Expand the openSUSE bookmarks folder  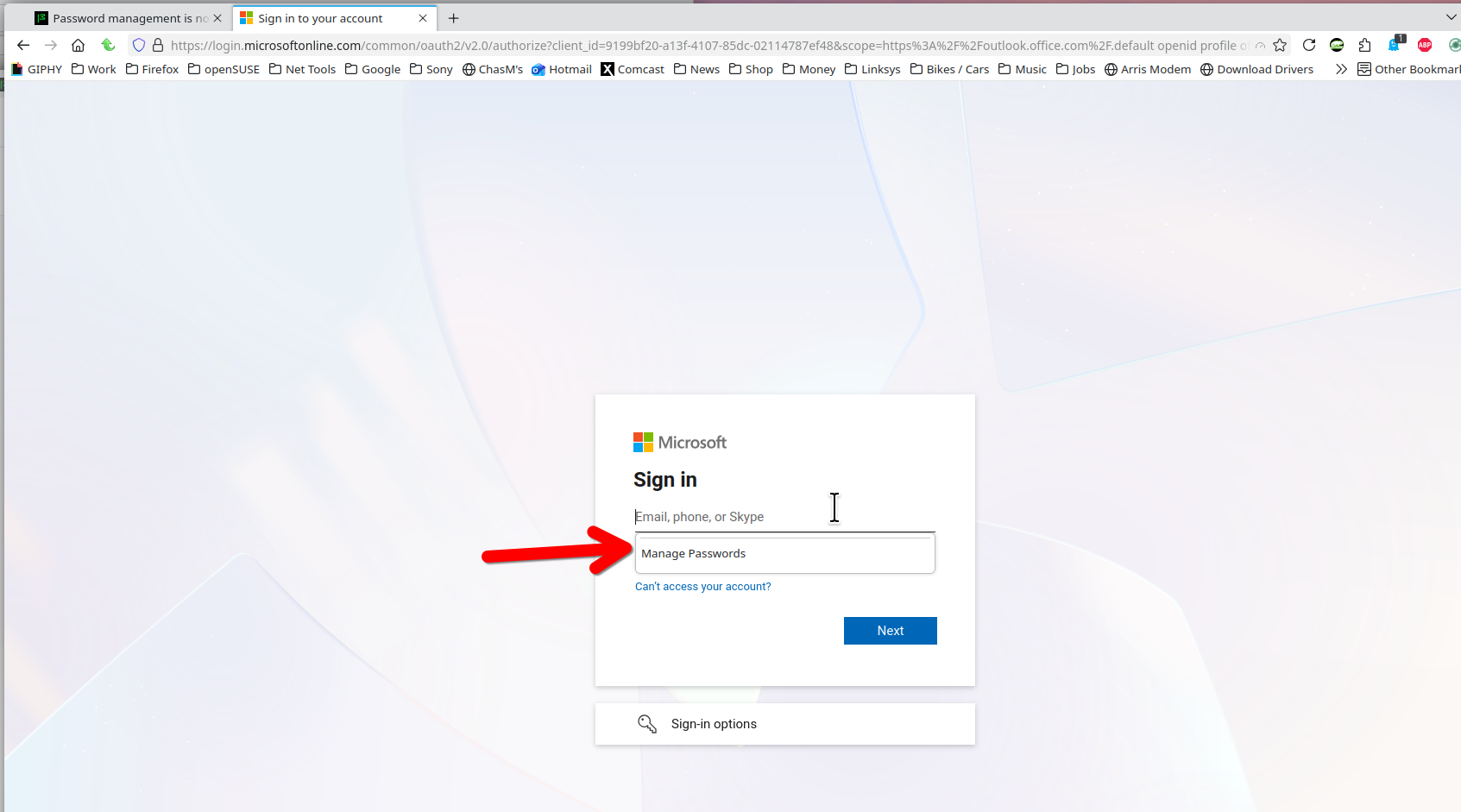click(x=224, y=69)
